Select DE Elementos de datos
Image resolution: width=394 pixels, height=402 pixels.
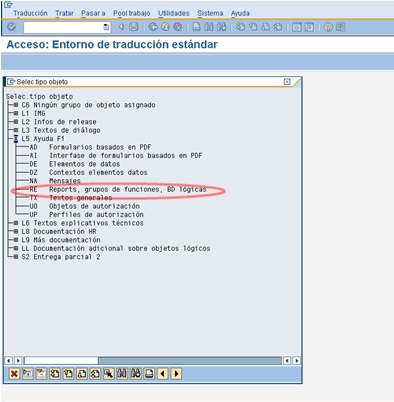click(x=75, y=164)
